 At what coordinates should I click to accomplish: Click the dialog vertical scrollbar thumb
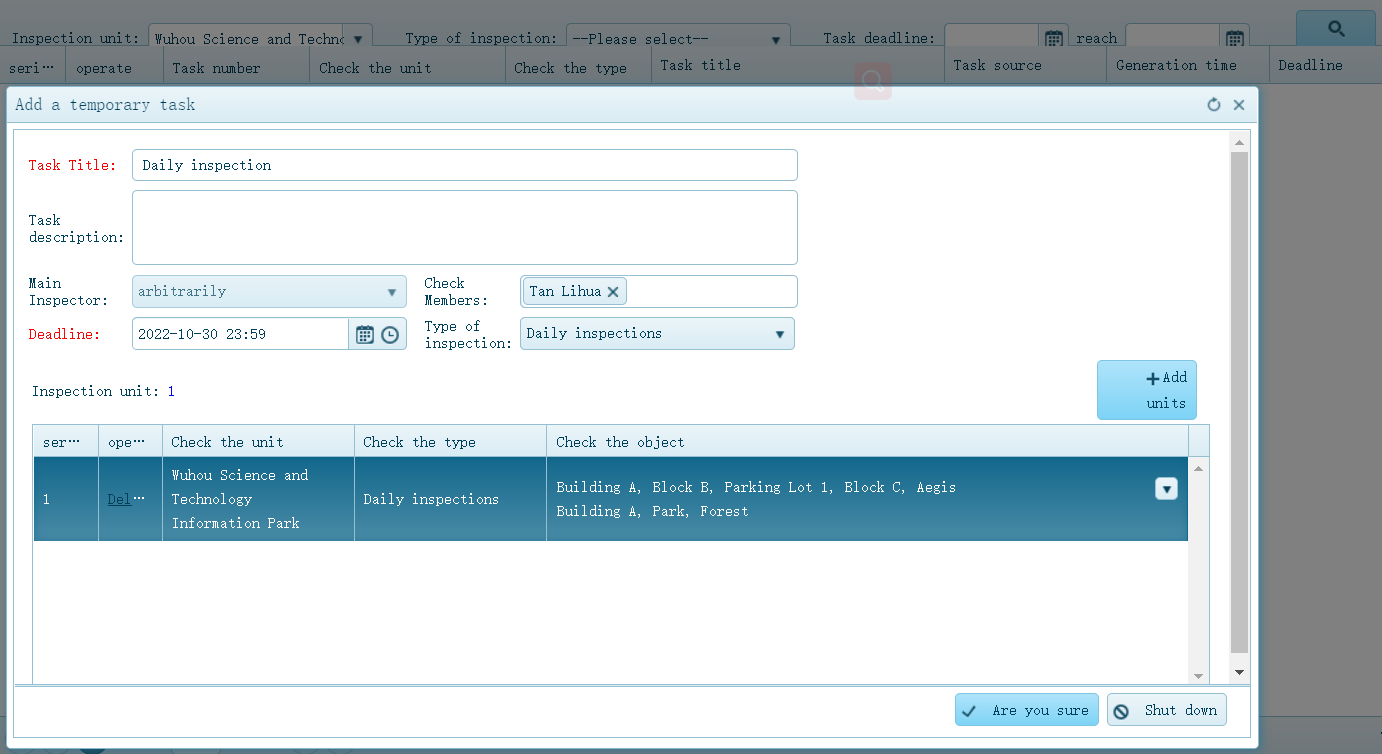pos(1239,403)
